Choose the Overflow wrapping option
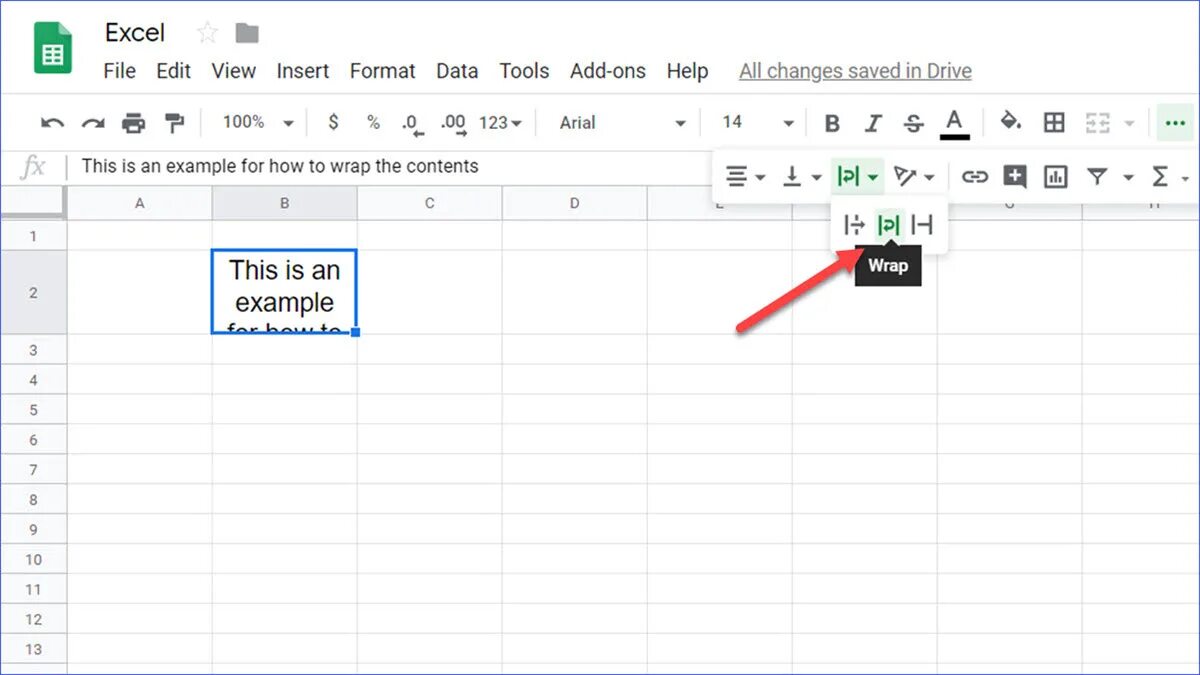1200x675 pixels. click(854, 225)
